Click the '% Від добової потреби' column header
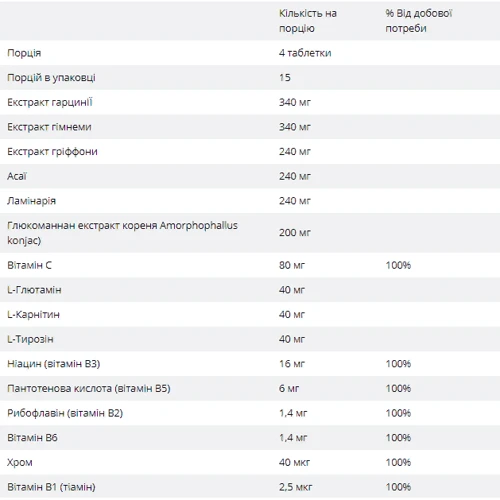 (x=419, y=21)
